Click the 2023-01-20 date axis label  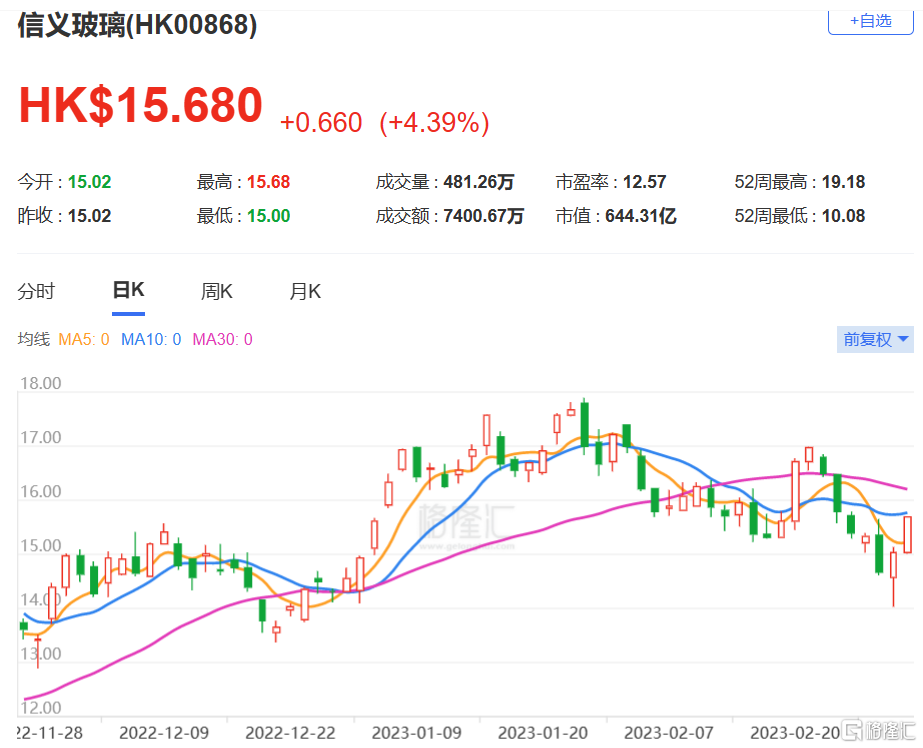[x=543, y=733]
